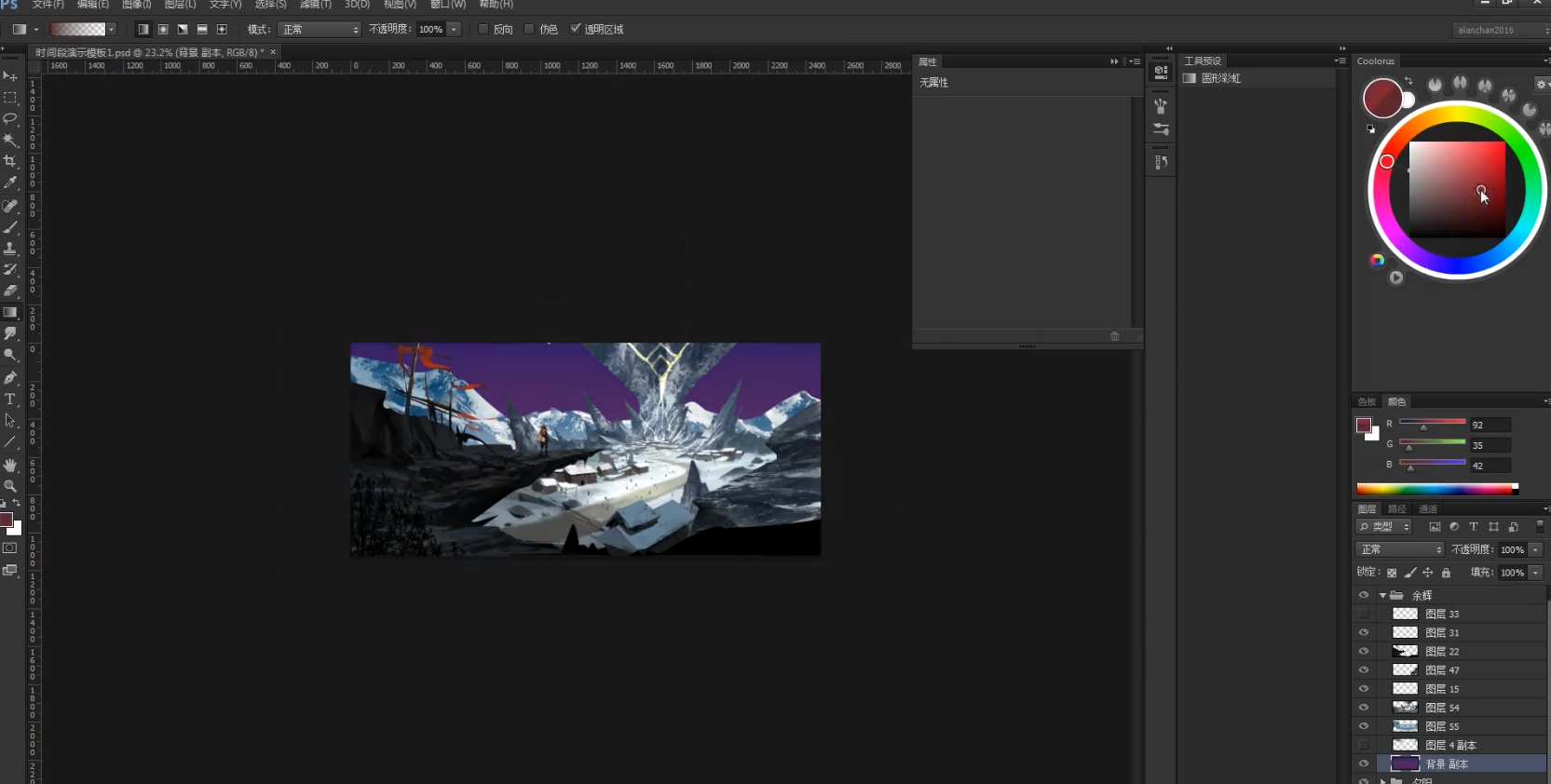
Task: Open the 编辑(E) menu
Action: coord(93,5)
